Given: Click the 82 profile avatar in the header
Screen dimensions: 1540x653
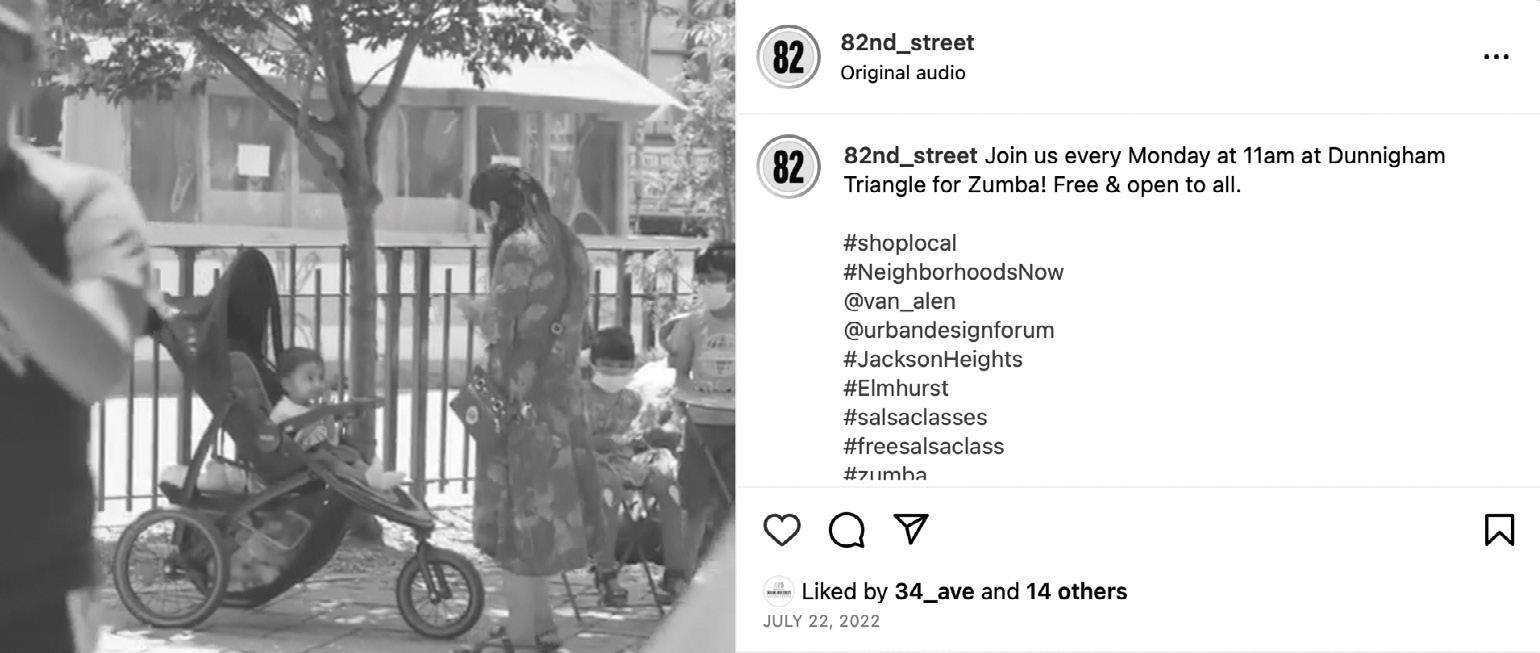Looking at the screenshot, I should (788, 57).
